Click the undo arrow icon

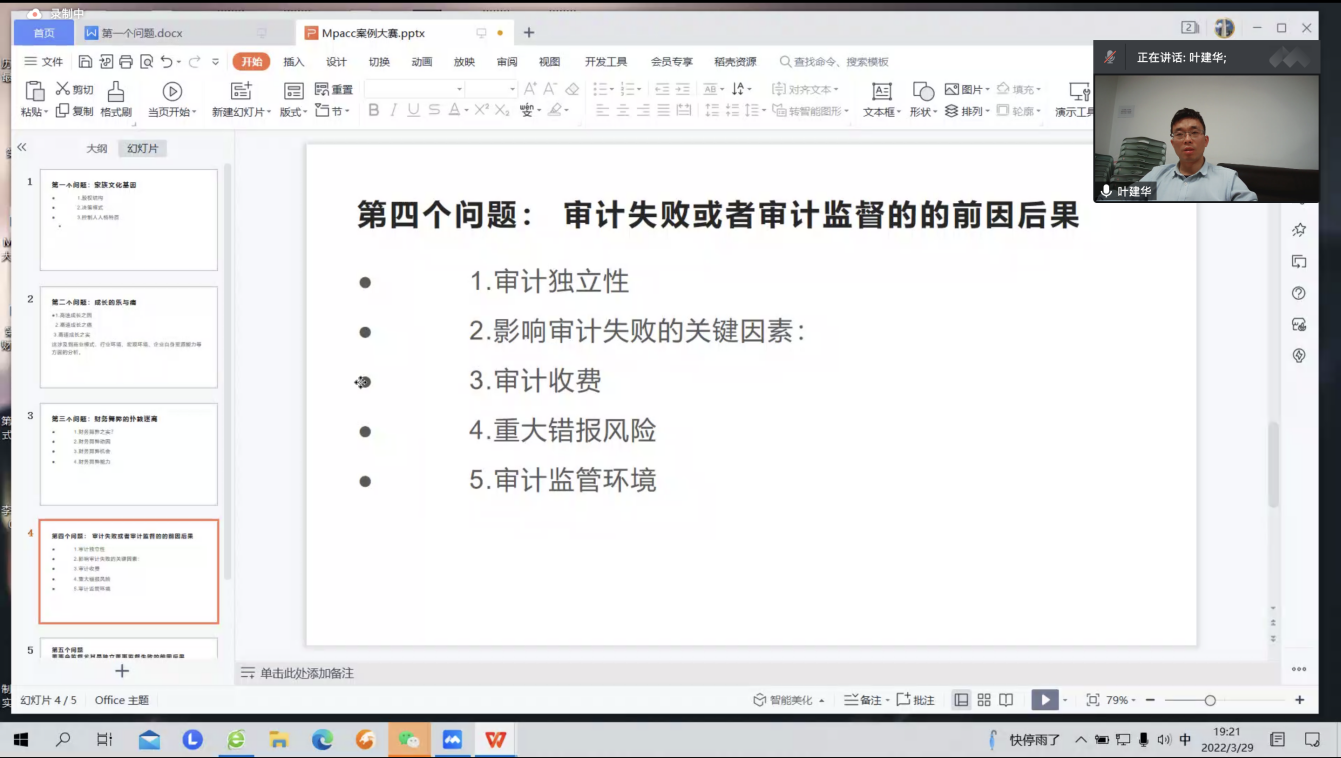coord(166,62)
